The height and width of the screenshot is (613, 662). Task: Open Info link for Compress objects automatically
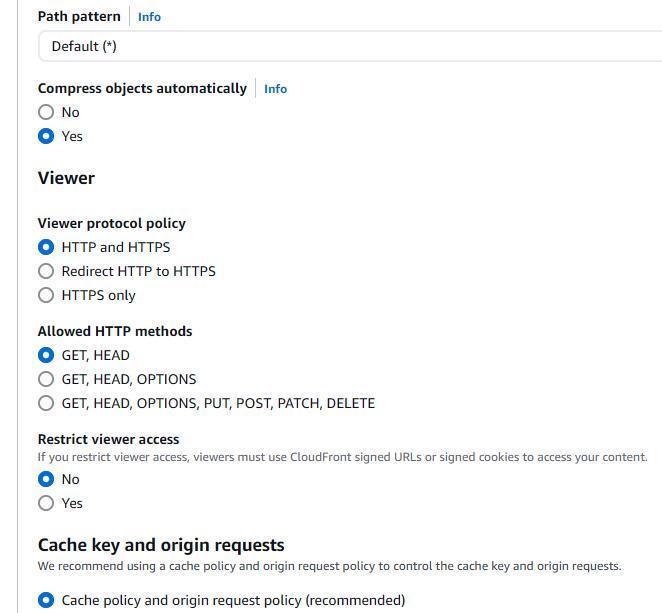tap(275, 89)
